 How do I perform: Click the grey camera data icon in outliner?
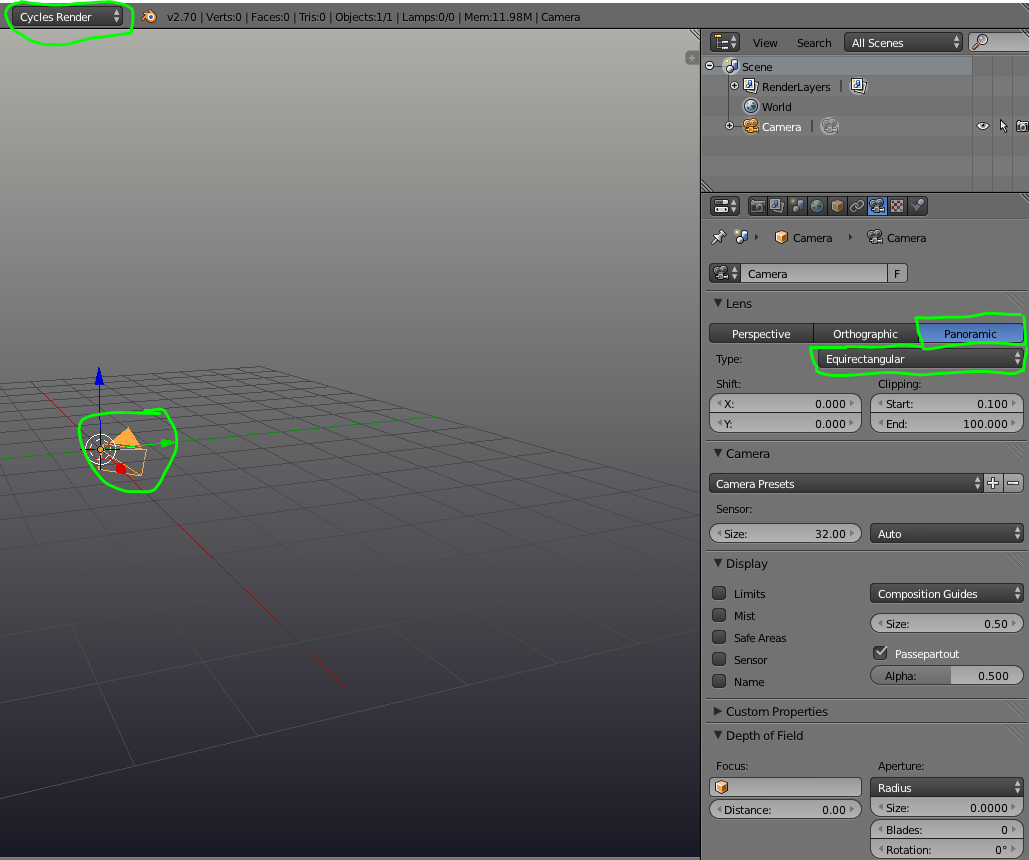click(830, 126)
